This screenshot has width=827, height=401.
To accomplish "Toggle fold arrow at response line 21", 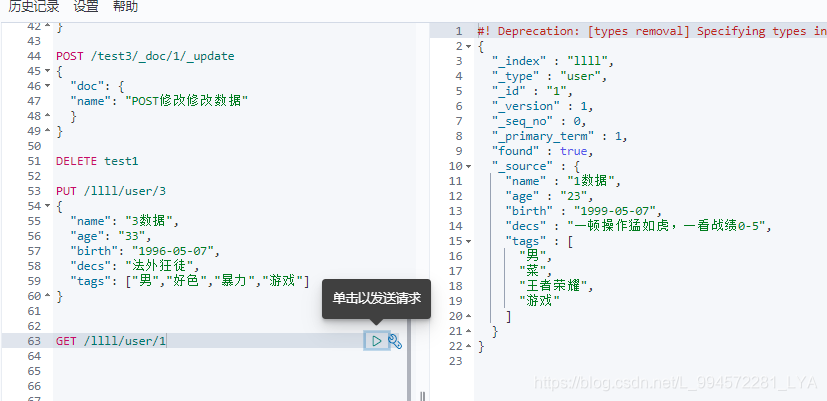I will 468,331.
